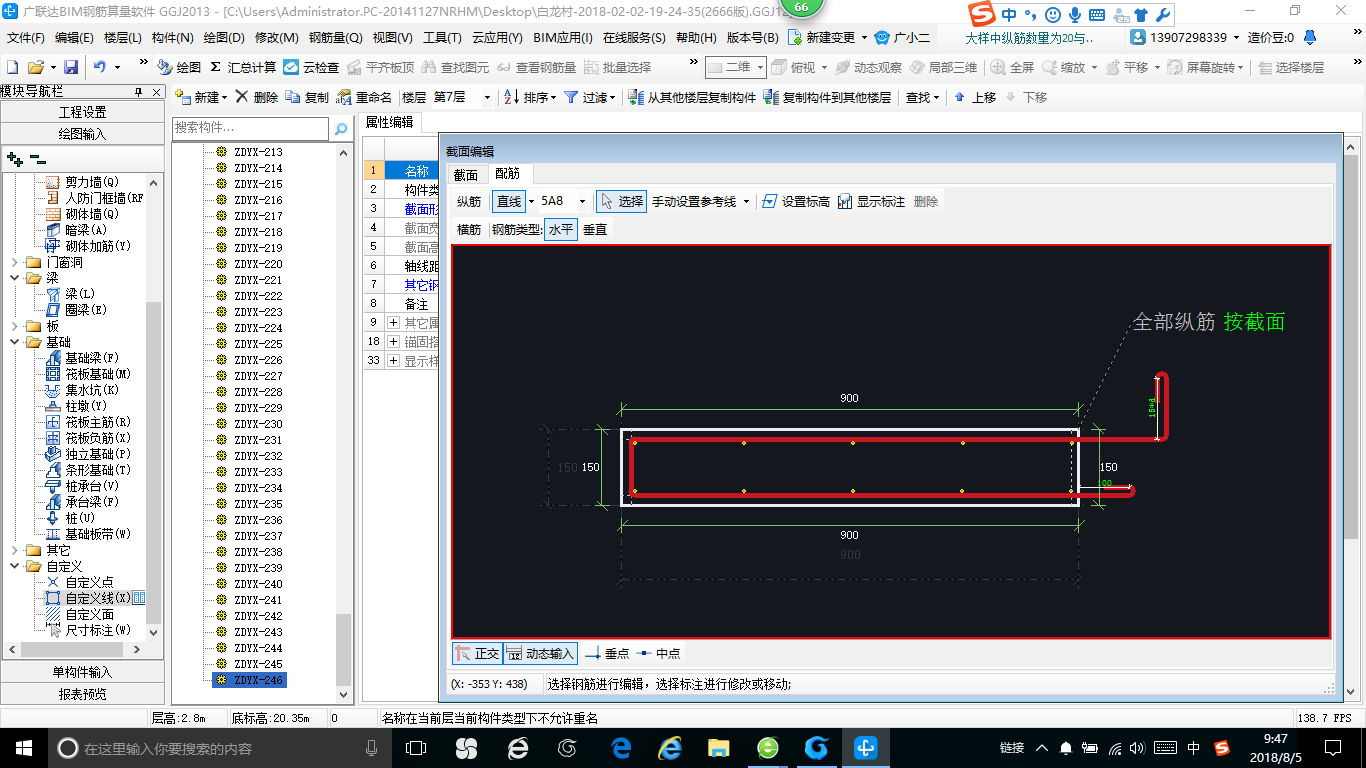Collapse the 基础 tree folder

click(x=16, y=342)
